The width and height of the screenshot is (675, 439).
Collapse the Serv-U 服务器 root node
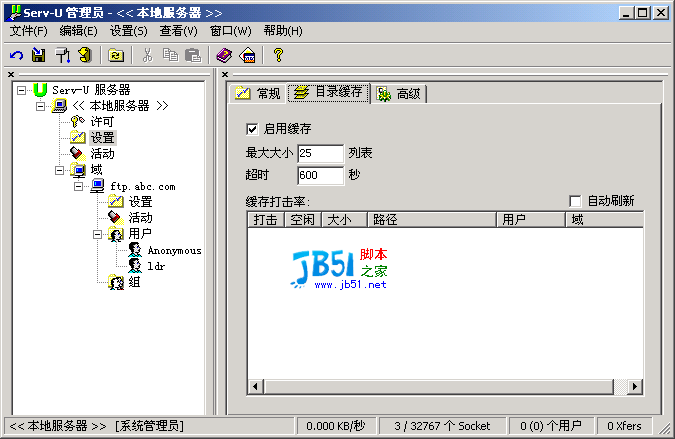click(x=21, y=90)
